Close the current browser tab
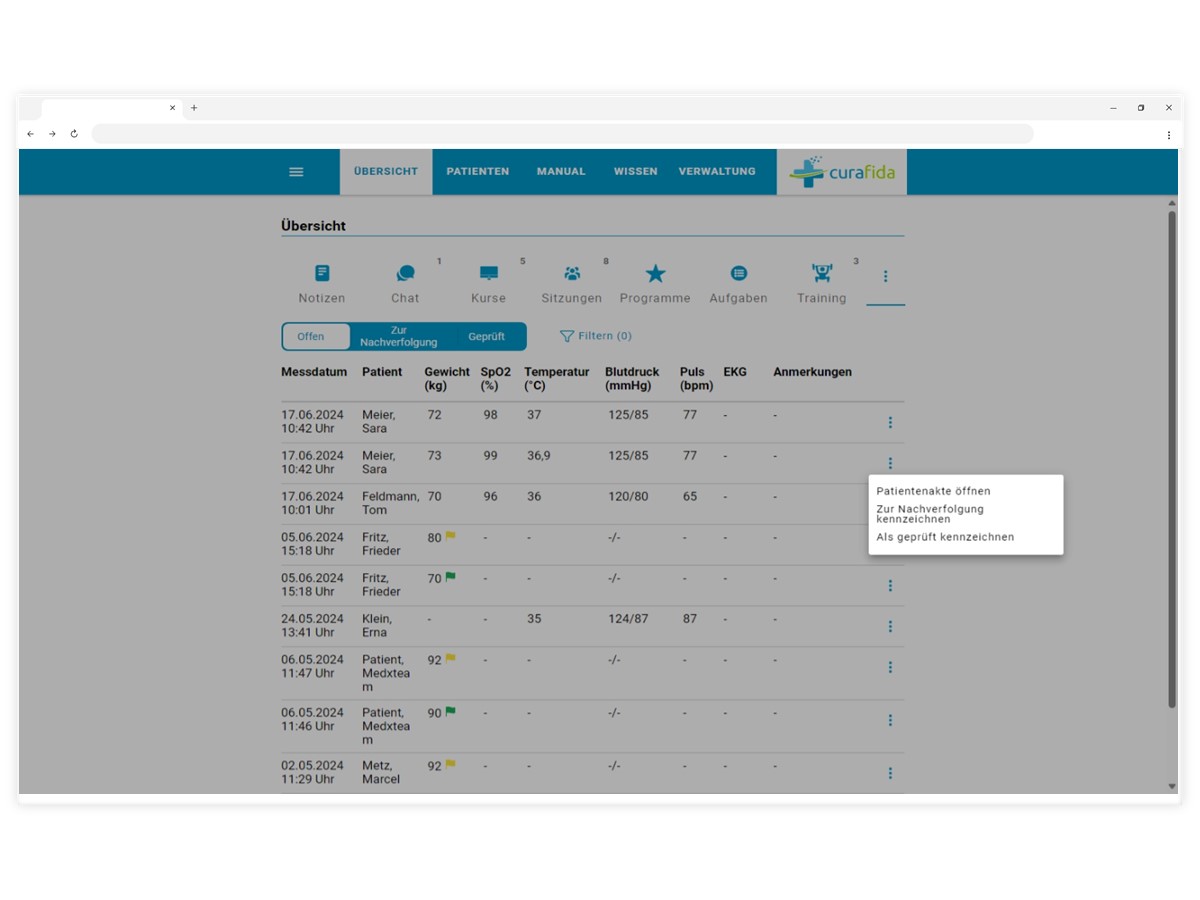1200x900 pixels. 172,108
